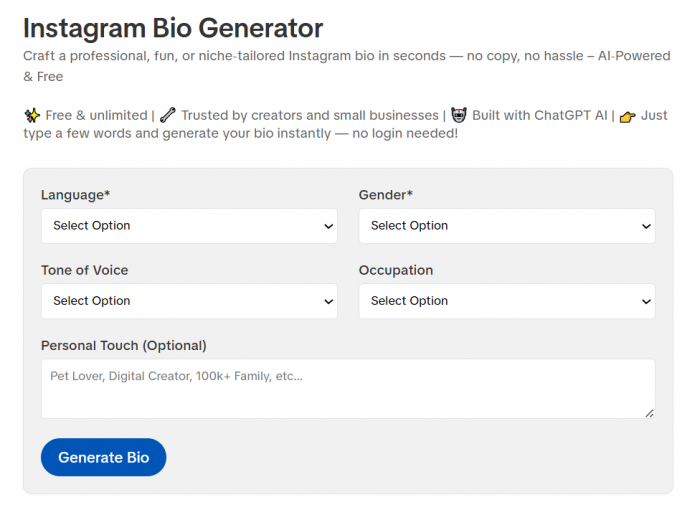
Task: Click the Generate Bio button
Action: click(x=104, y=457)
